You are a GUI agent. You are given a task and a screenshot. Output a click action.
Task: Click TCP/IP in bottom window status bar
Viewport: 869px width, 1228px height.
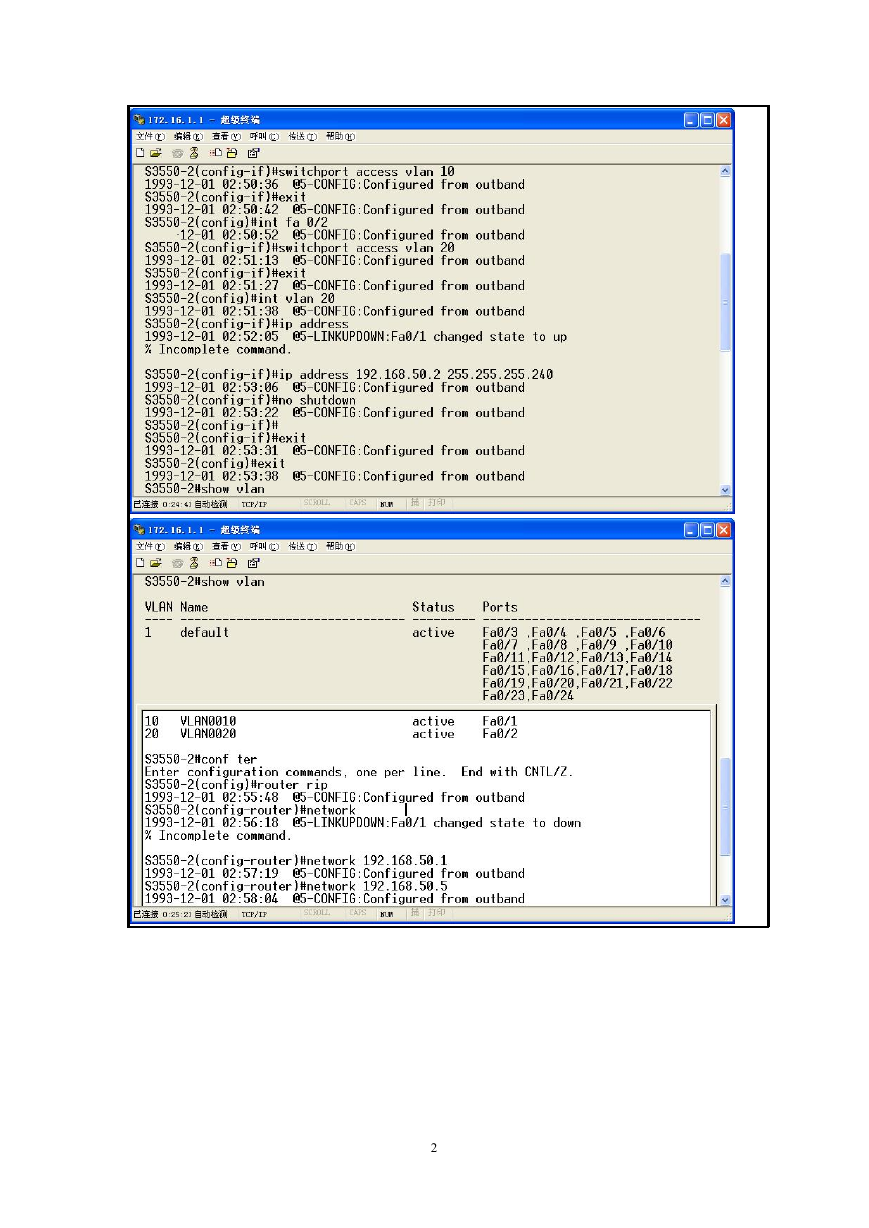click(253, 914)
